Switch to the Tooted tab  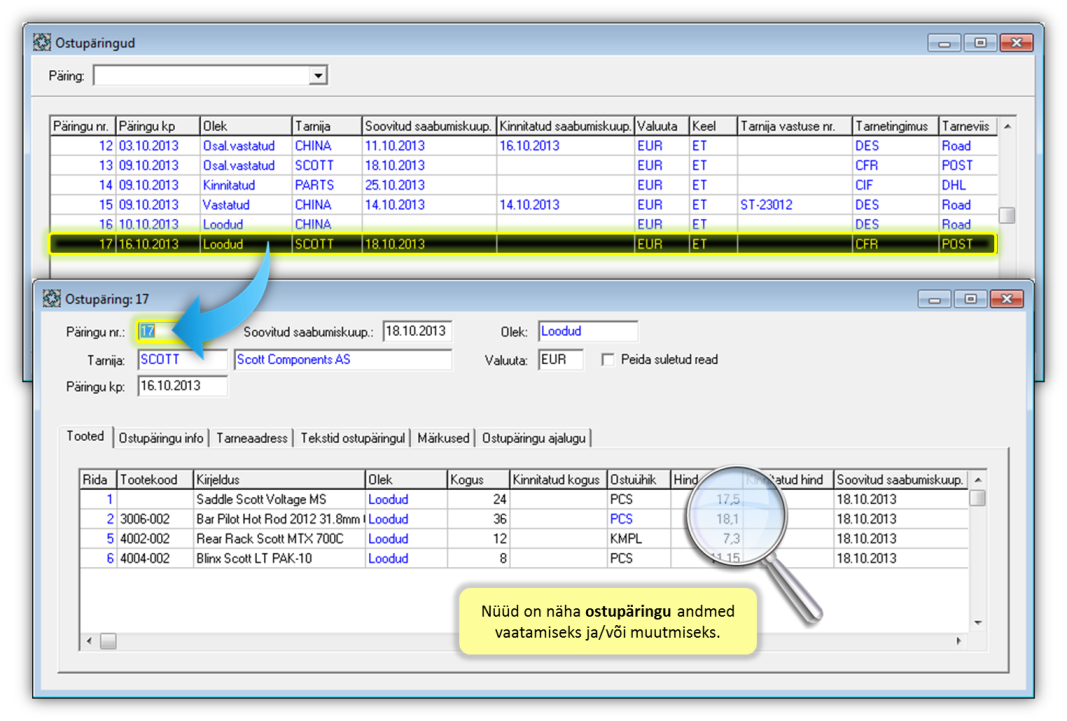(x=86, y=437)
